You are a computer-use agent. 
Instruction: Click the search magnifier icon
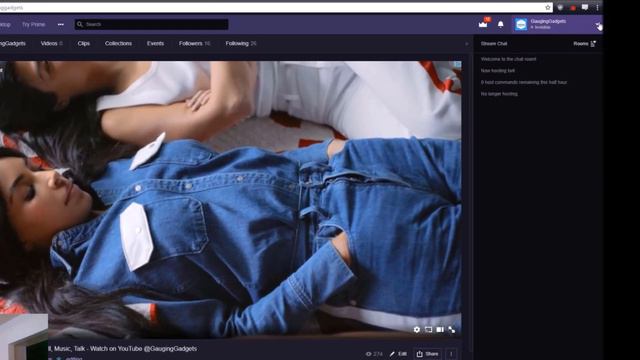pyautogui.click(x=80, y=24)
